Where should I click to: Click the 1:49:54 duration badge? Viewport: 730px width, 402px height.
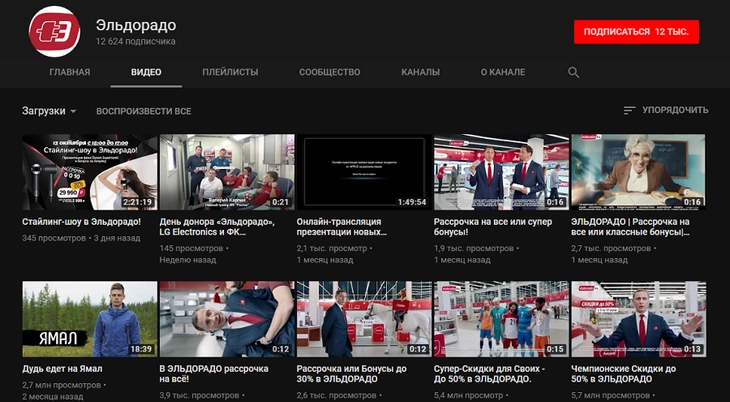tap(412, 202)
